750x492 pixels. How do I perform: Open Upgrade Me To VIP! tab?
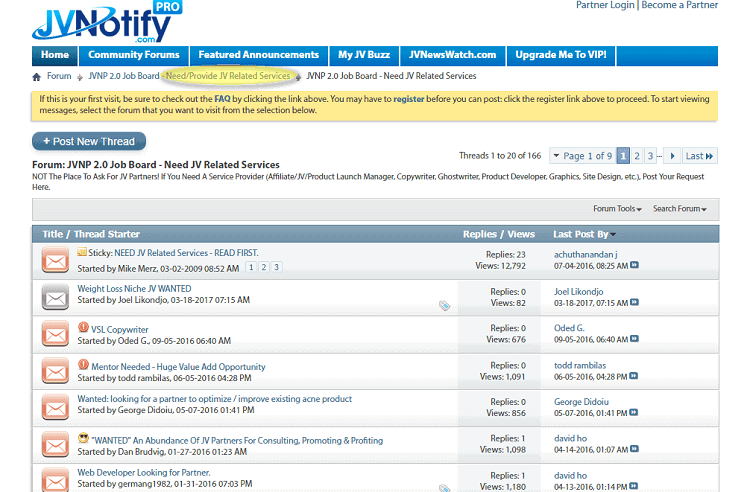561,55
